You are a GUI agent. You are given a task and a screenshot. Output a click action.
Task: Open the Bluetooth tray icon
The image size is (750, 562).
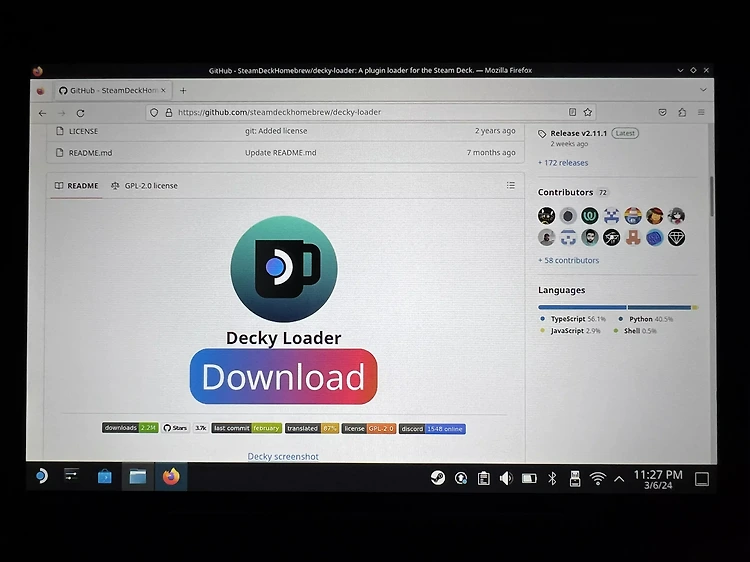[552, 478]
